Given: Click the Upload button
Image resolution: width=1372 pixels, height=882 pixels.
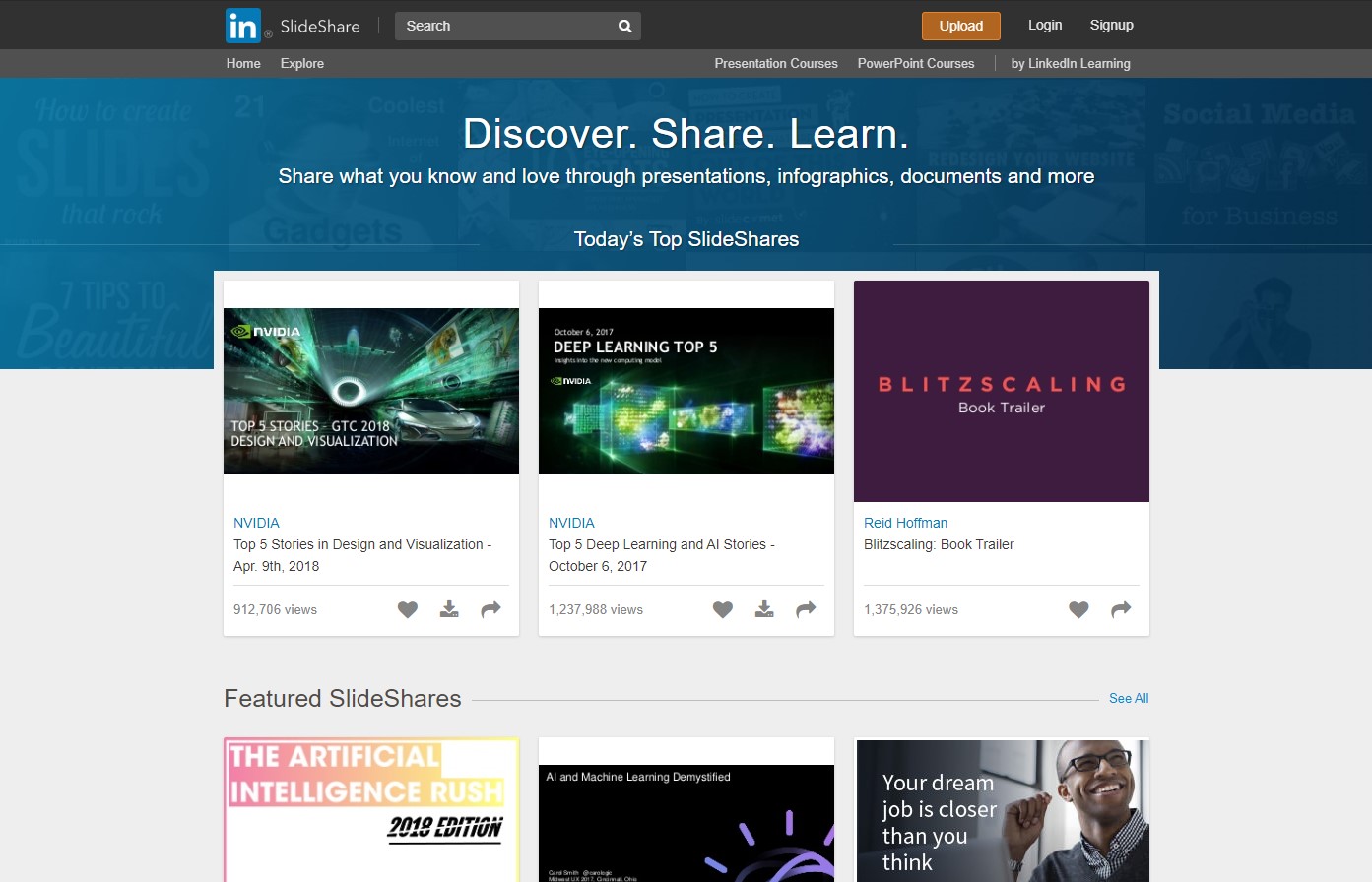Looking at the screenshot, I should (x=961, y=26).
